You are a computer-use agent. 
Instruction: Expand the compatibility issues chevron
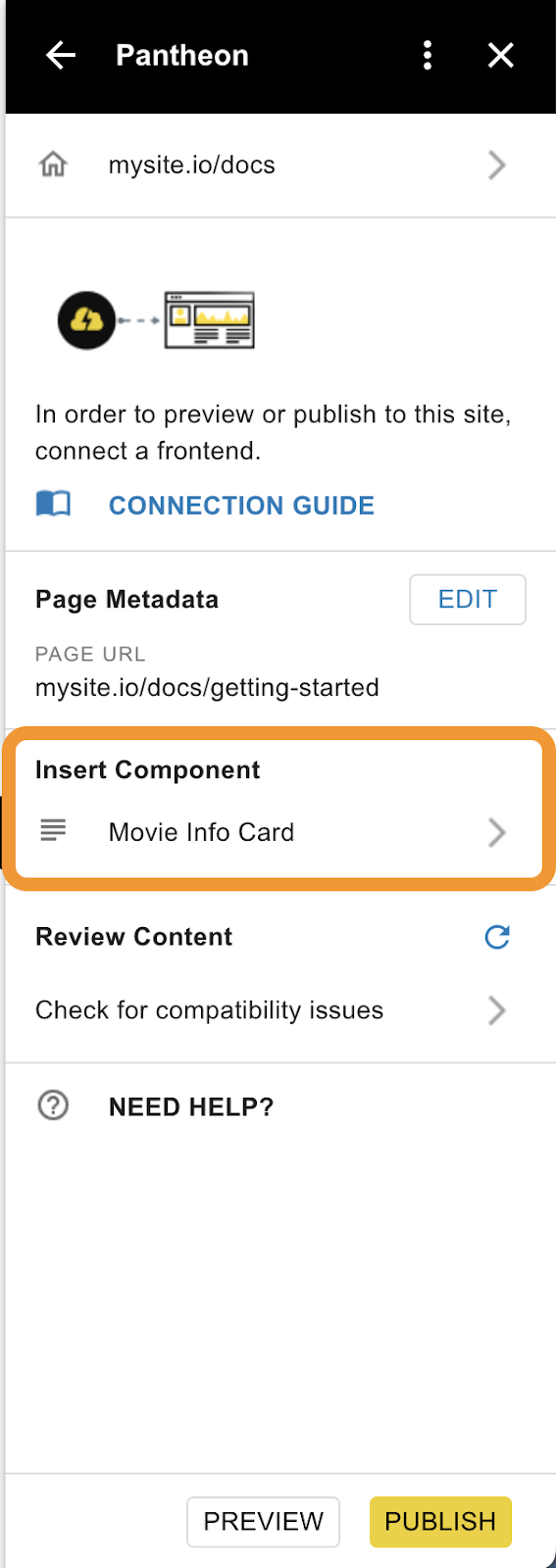pos(497,1010)
